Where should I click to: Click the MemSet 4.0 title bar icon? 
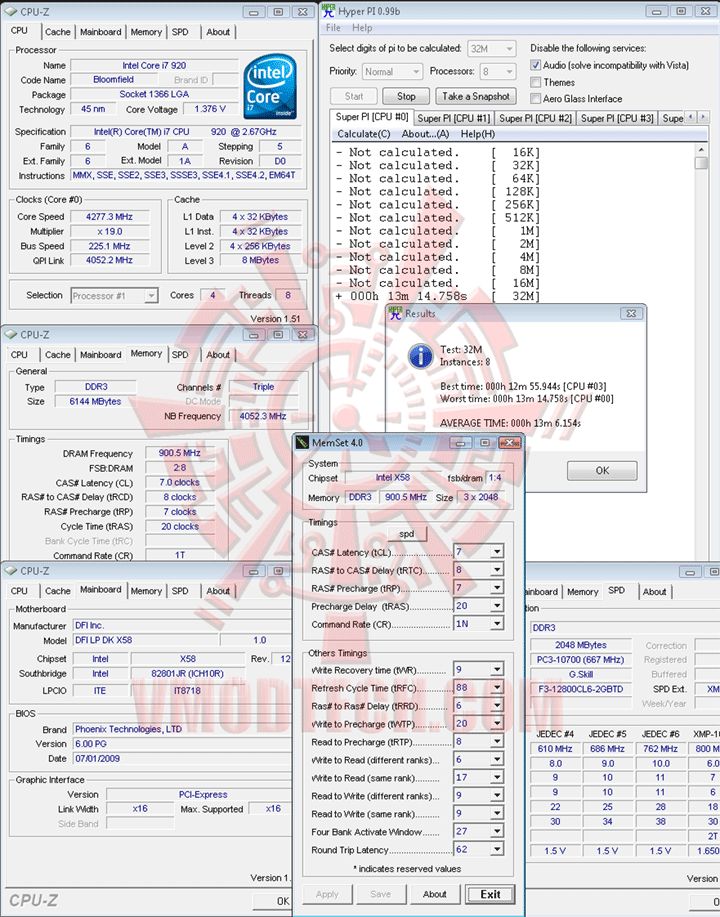(x=302, y=443)
